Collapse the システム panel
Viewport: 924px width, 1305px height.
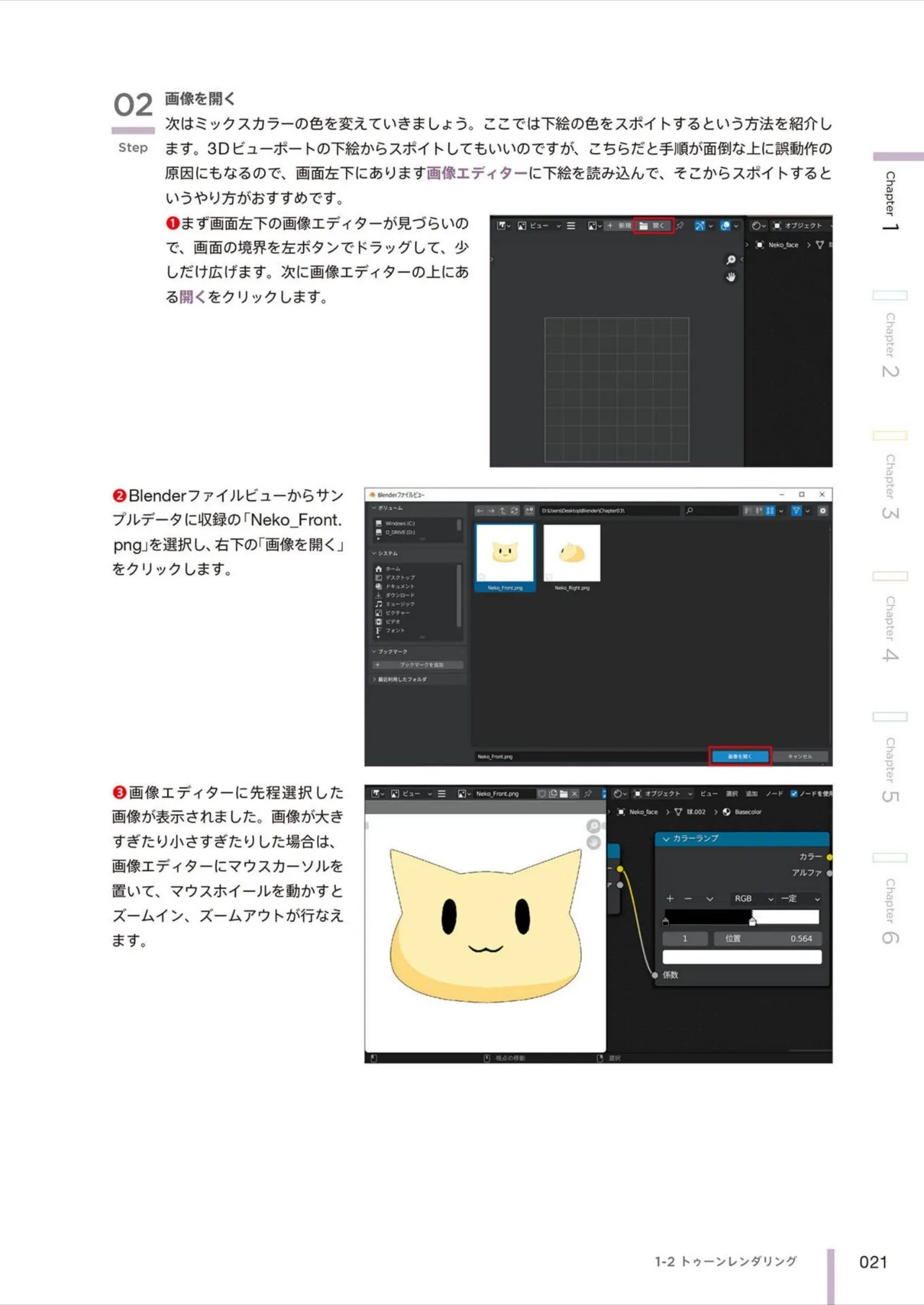[385, 553]
